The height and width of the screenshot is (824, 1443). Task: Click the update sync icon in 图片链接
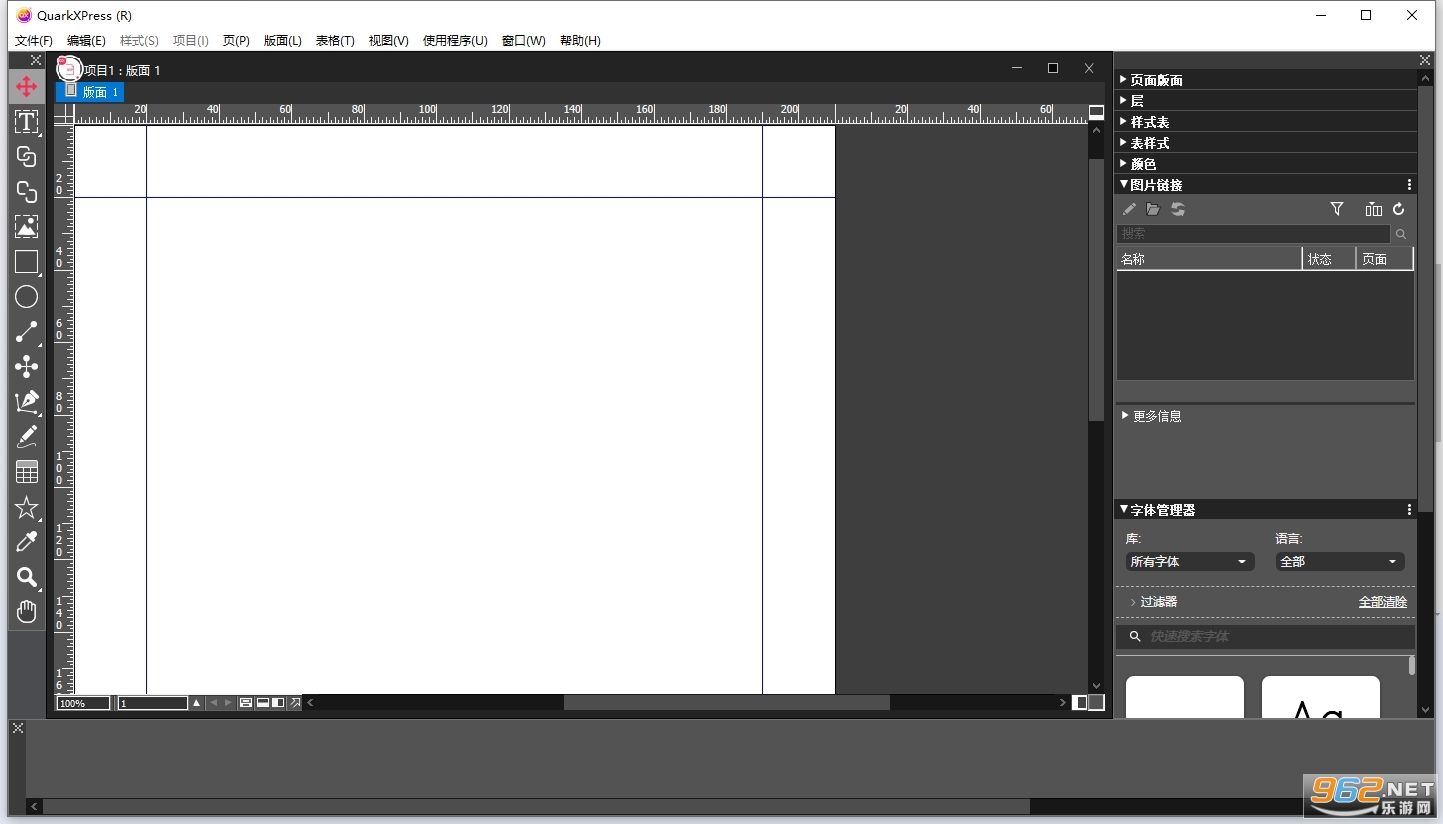tap(1178, 209)
